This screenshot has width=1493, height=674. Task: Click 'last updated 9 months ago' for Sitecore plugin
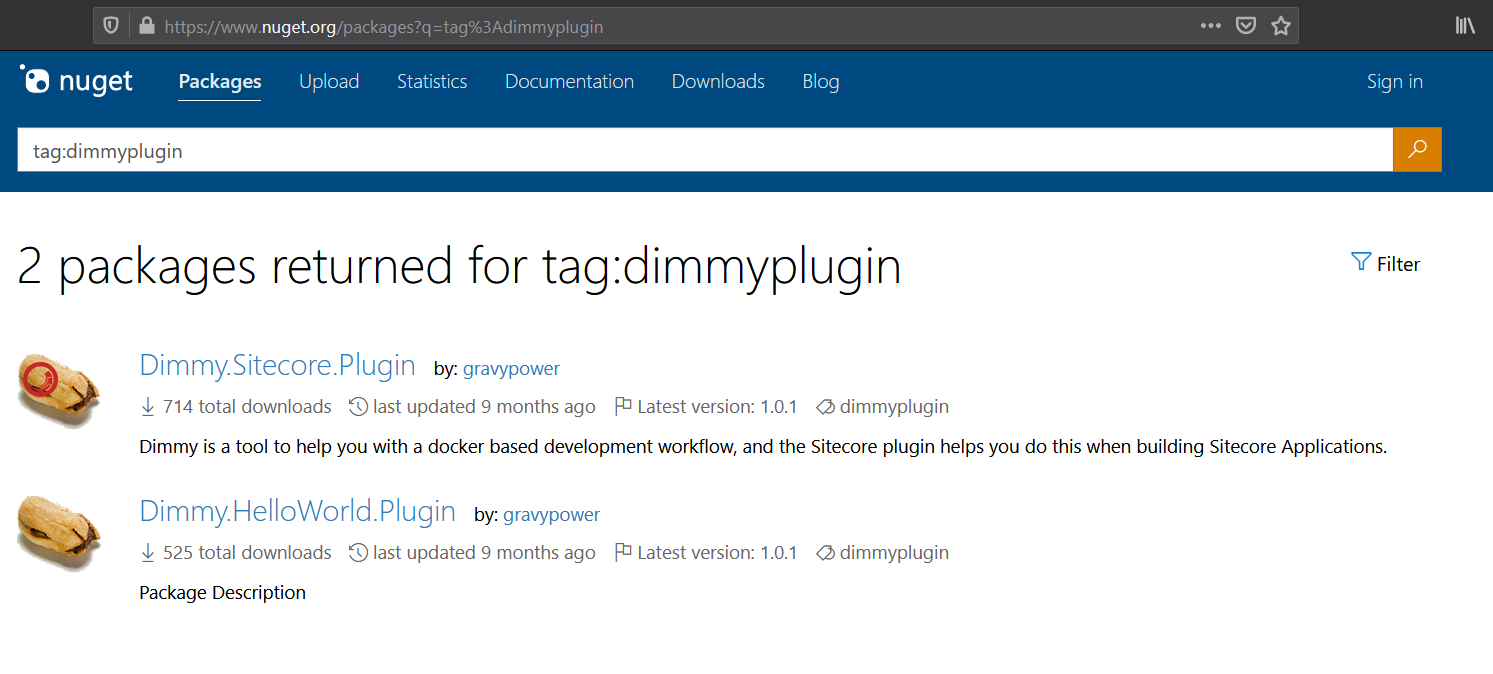pos(484,407)
